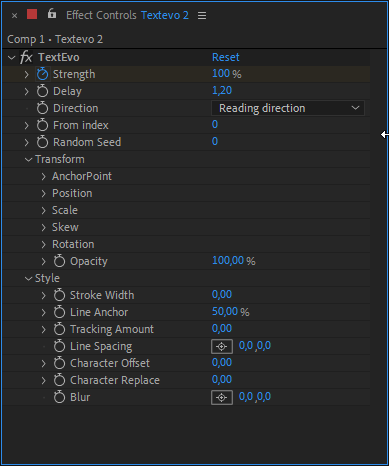Enable the Opacity stopwatch icon

59,261
